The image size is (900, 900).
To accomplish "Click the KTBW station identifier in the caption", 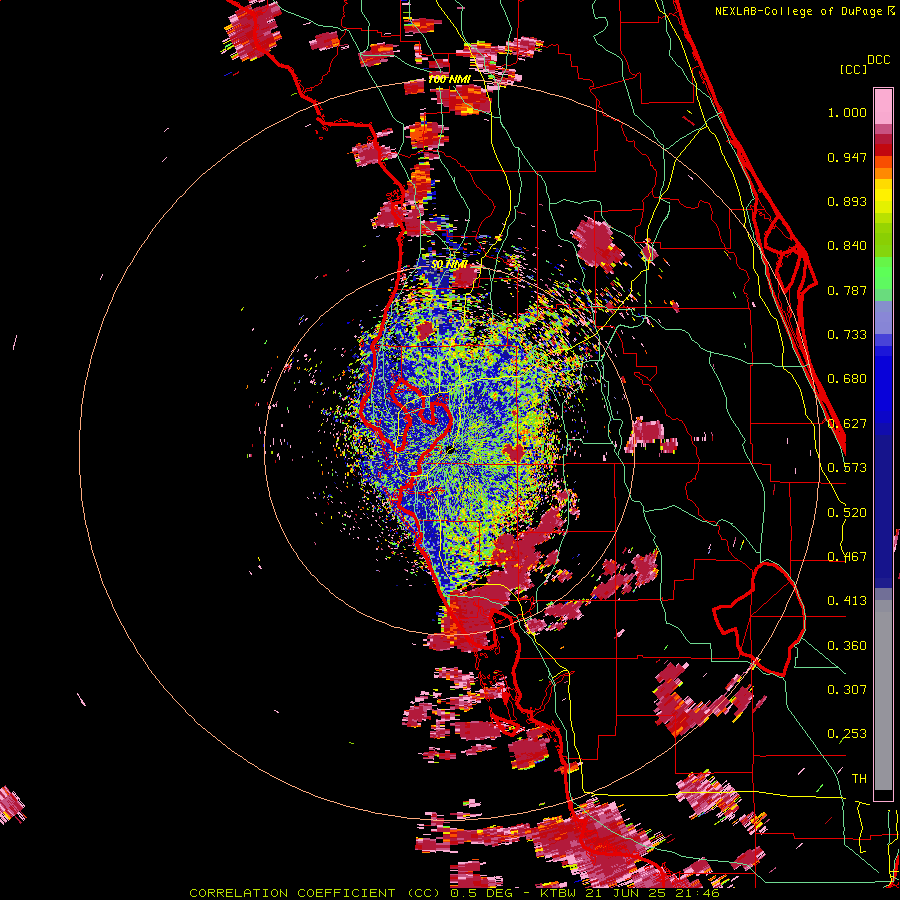I will pos(557,893).
